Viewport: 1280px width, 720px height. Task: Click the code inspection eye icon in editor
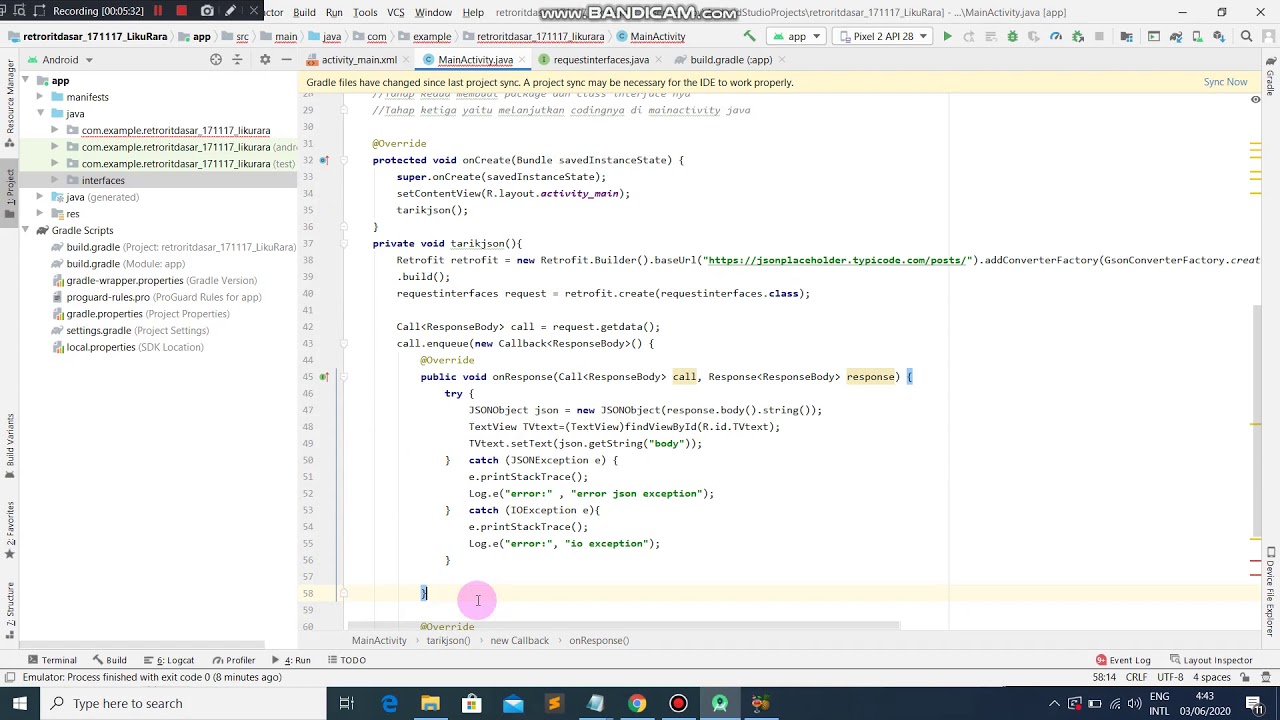[1255, 99]
